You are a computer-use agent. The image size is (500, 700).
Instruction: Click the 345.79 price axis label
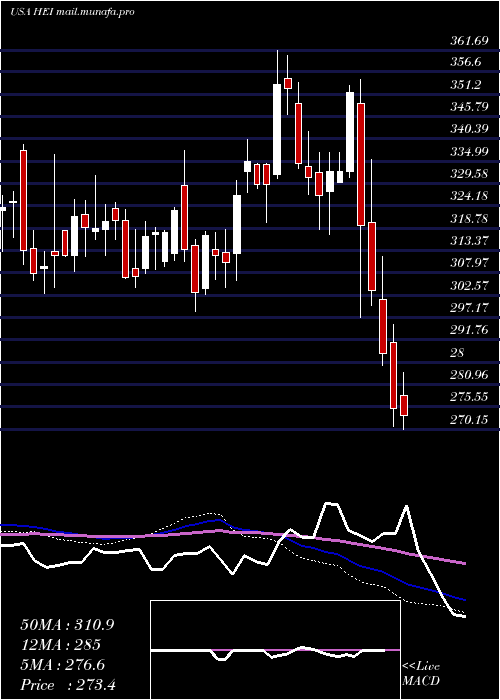(x=468, y=107)
